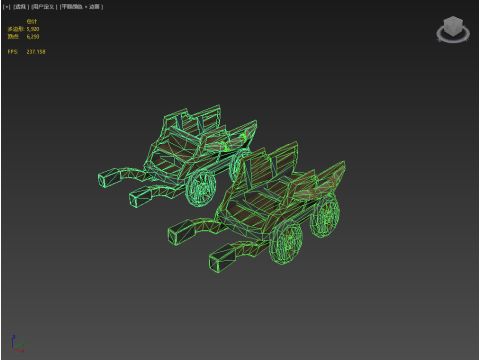
Task: Open the [+] viewport general menu
Action: tap(6, 7)
